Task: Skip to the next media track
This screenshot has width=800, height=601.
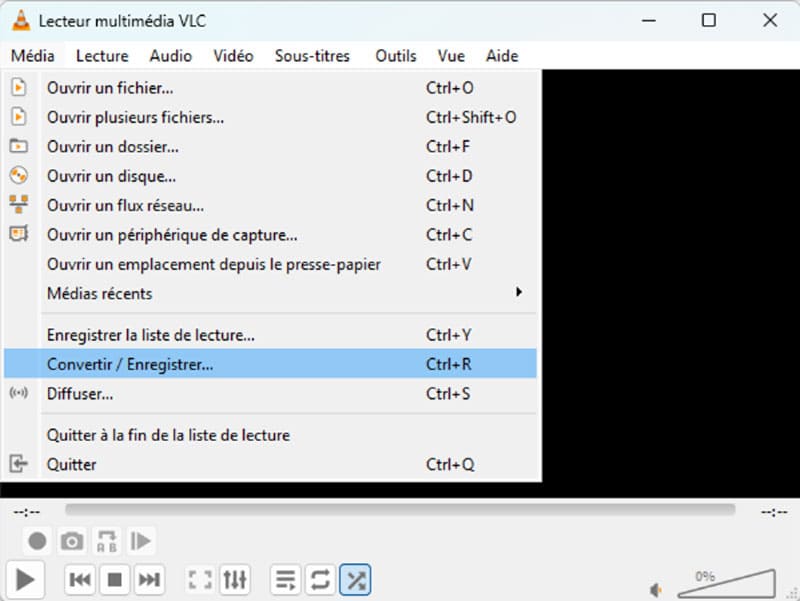Action: pos(149,580)
